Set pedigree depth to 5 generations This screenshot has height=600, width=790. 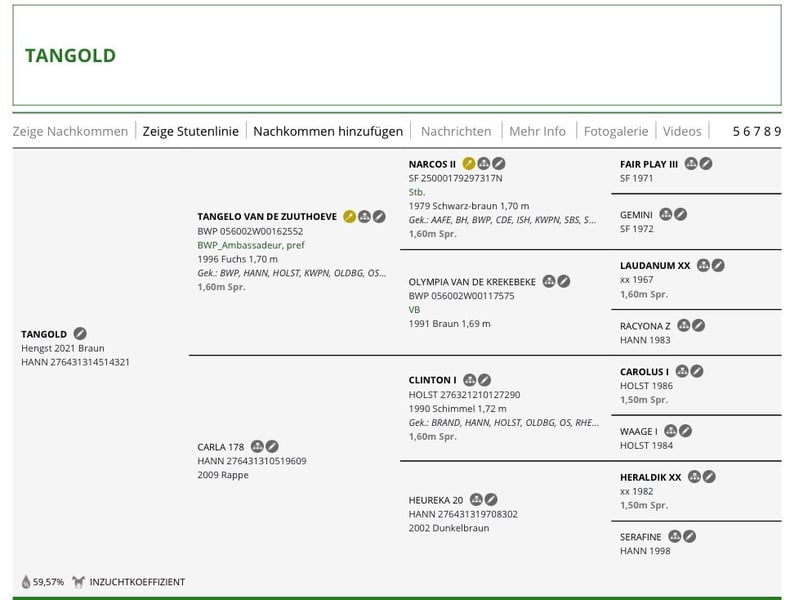(737, 131)
